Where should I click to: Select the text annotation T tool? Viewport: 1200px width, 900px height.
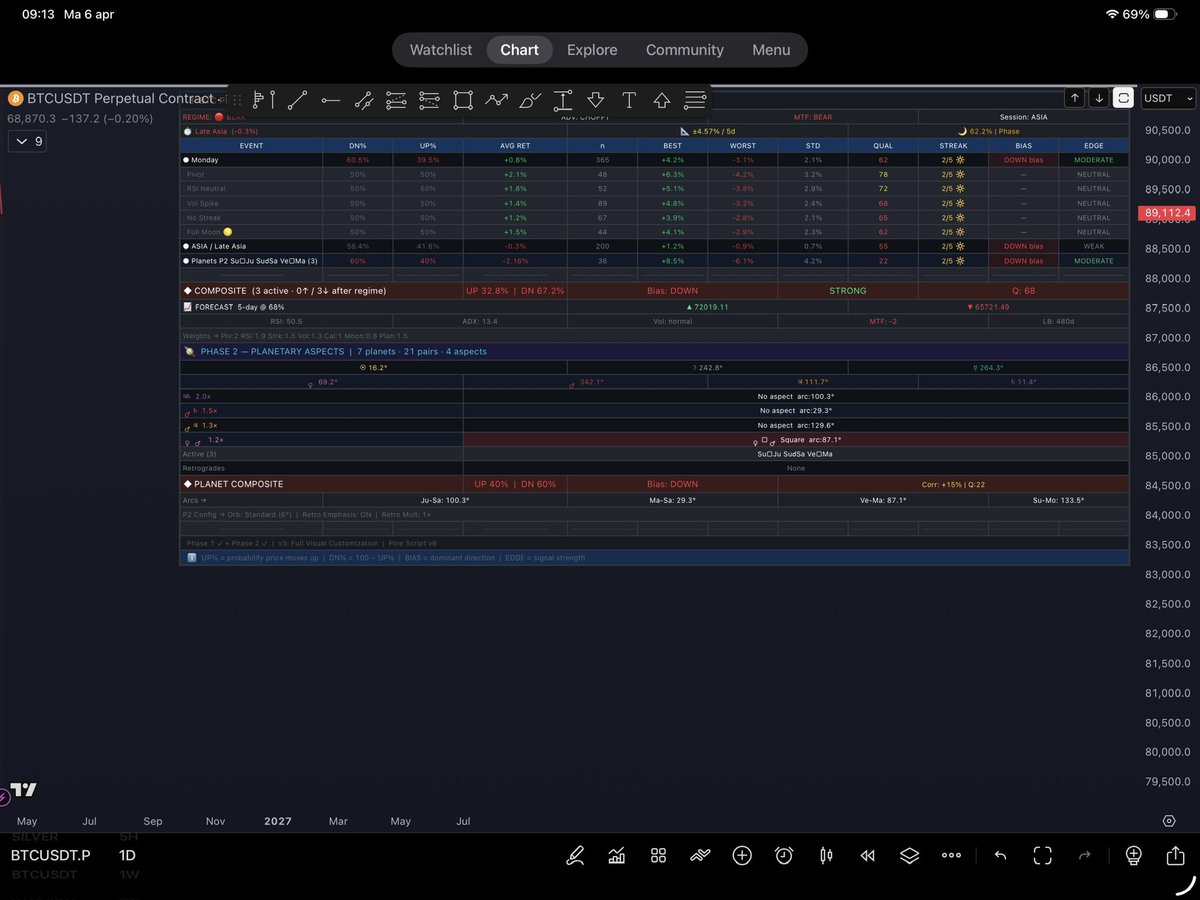coord(629,99)
